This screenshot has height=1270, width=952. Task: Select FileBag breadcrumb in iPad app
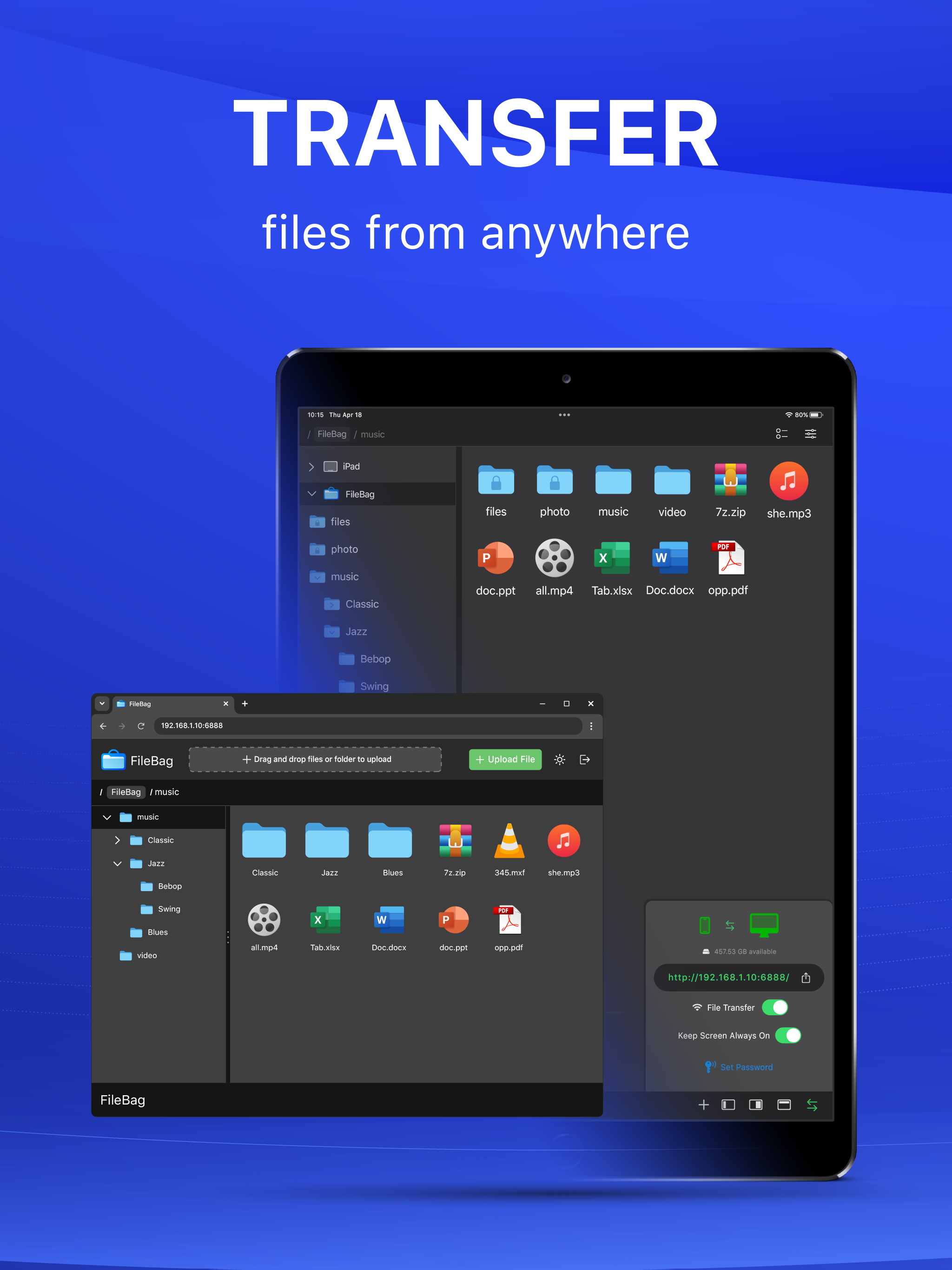coord(332,434)
